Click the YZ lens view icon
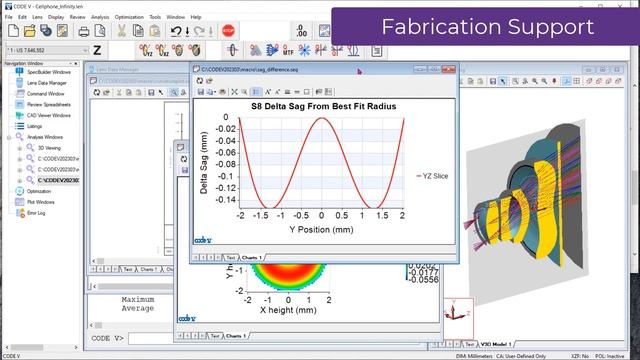The height and width of the screenshot is (360, 640). pos(146,50)
